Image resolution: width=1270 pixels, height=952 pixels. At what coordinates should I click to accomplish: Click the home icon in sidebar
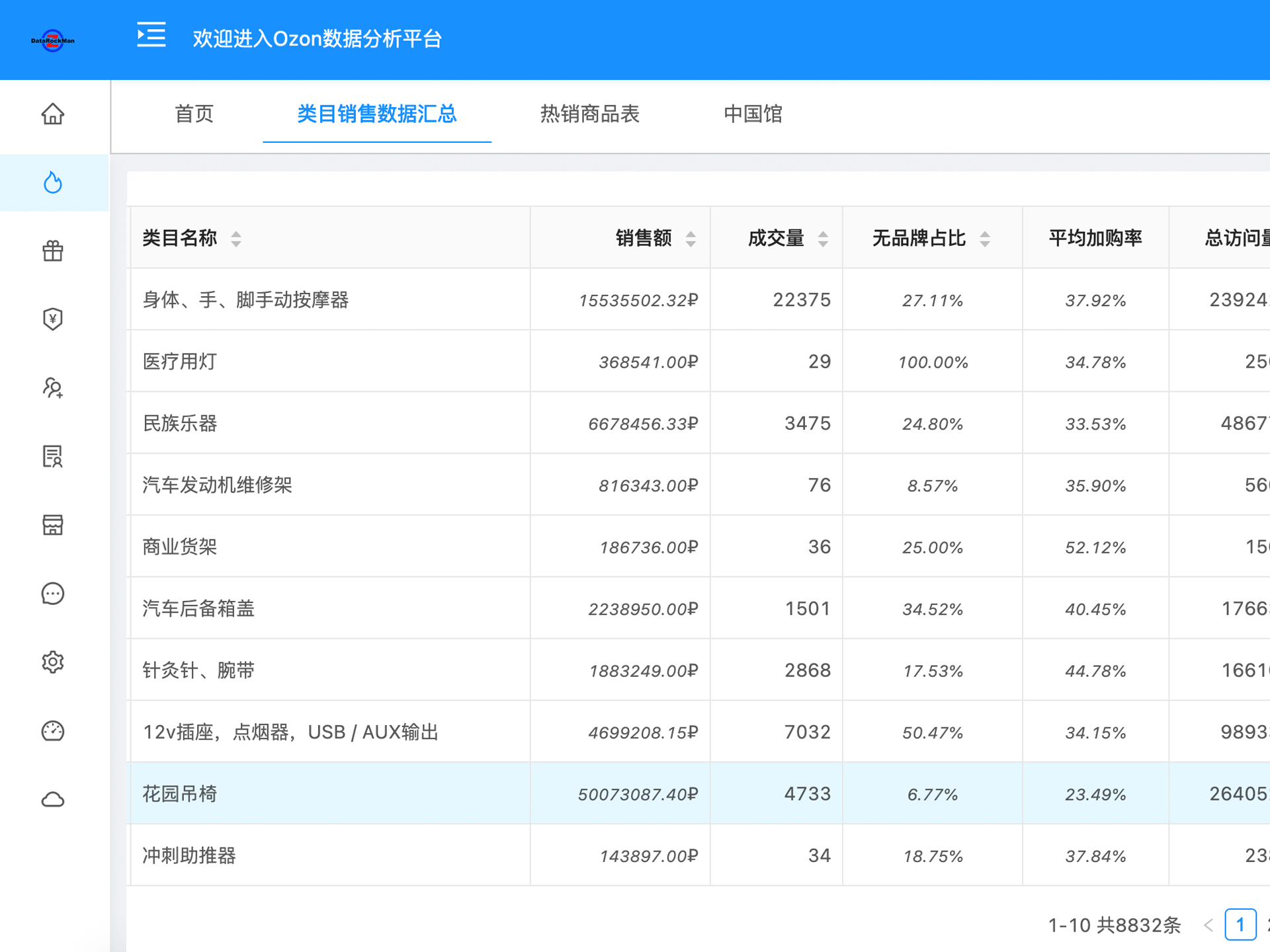pyautogui.click(x=53, y=114)
